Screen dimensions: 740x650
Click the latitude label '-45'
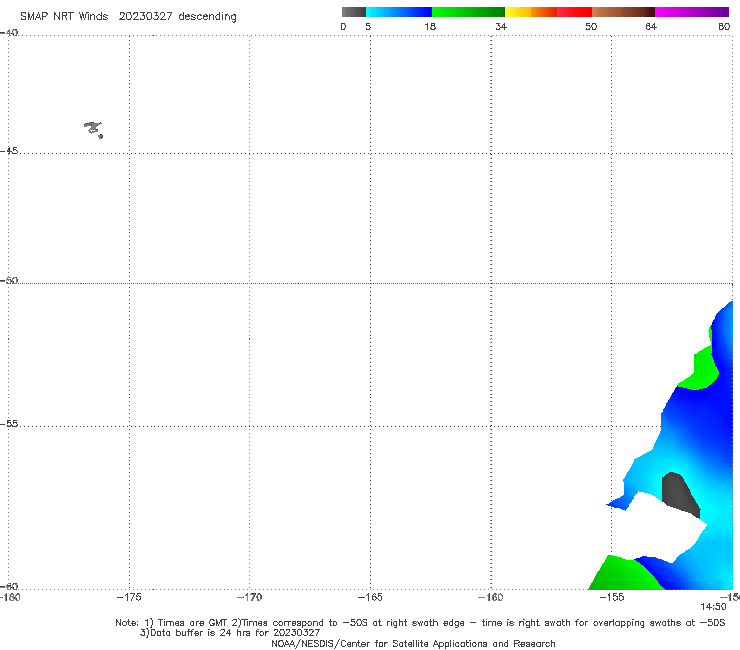point(9,151)
